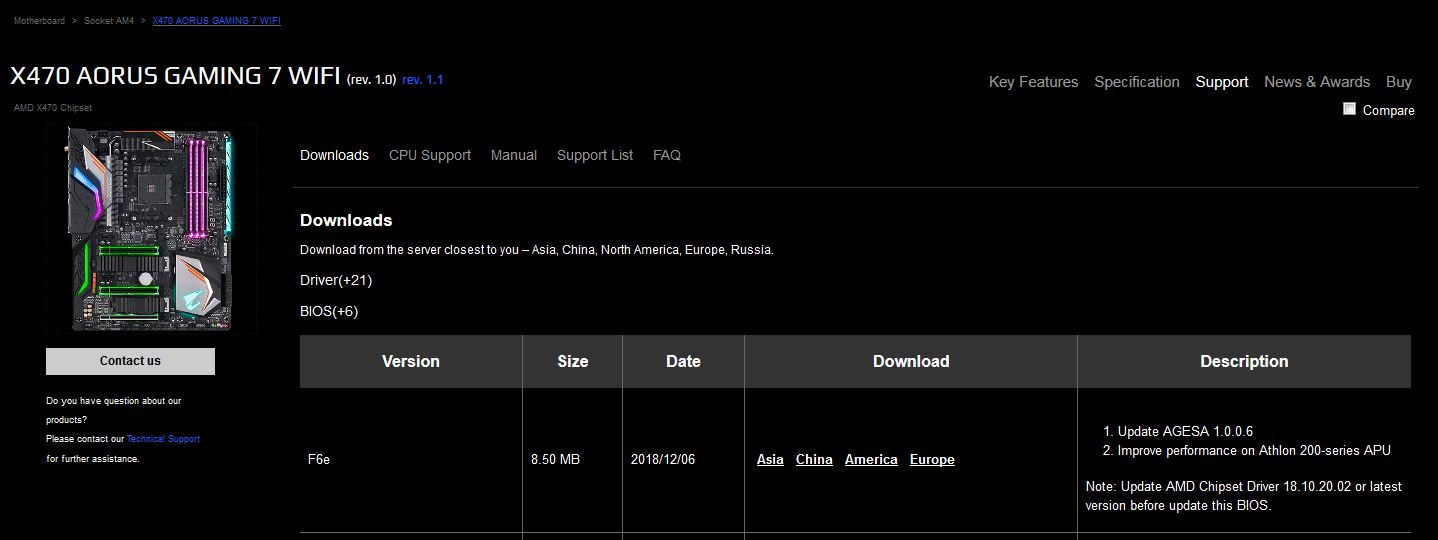This screenshot has width=1438, height=540.
Task: Download F6e BIOS from the Europe server
Action: [x=932, y=459]
